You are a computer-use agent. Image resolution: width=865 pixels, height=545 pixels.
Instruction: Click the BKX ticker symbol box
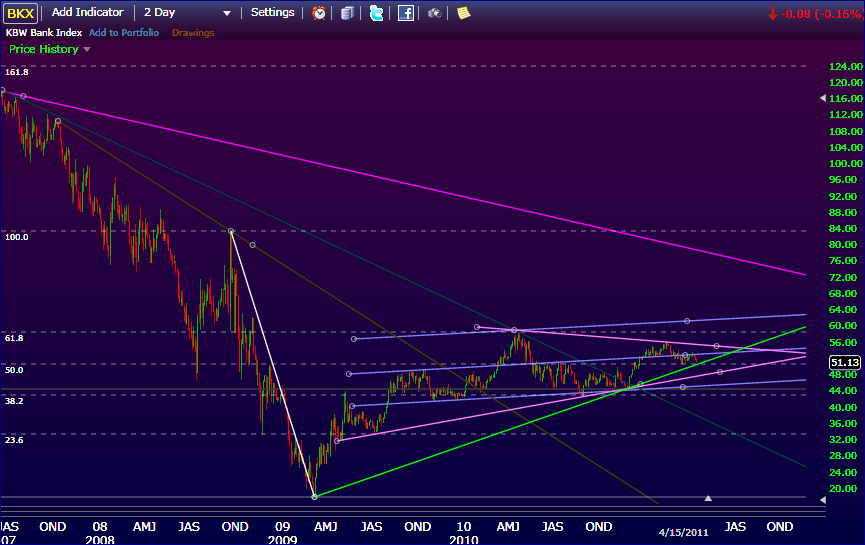pos(20,13)
